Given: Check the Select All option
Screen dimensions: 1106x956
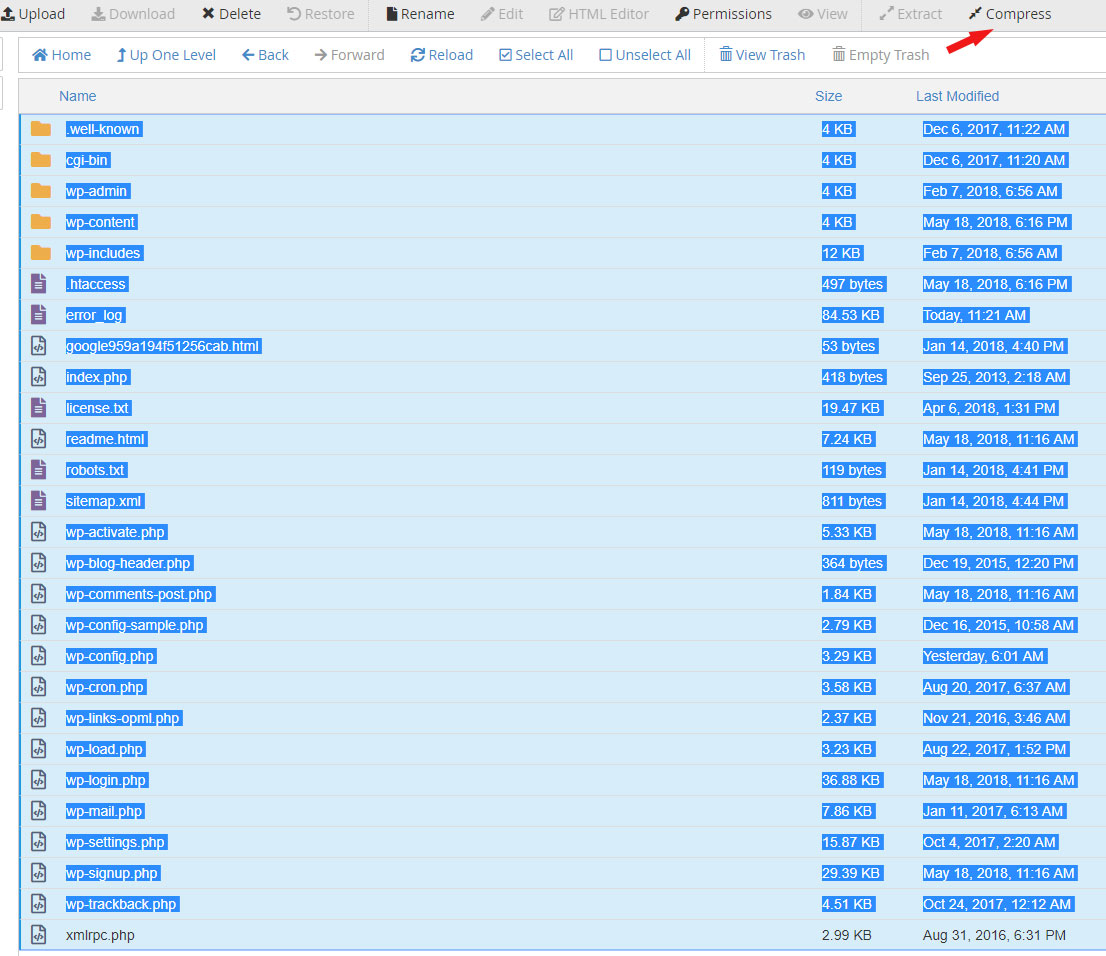Looking at the screenshot, I should click(x=536, y=55).
